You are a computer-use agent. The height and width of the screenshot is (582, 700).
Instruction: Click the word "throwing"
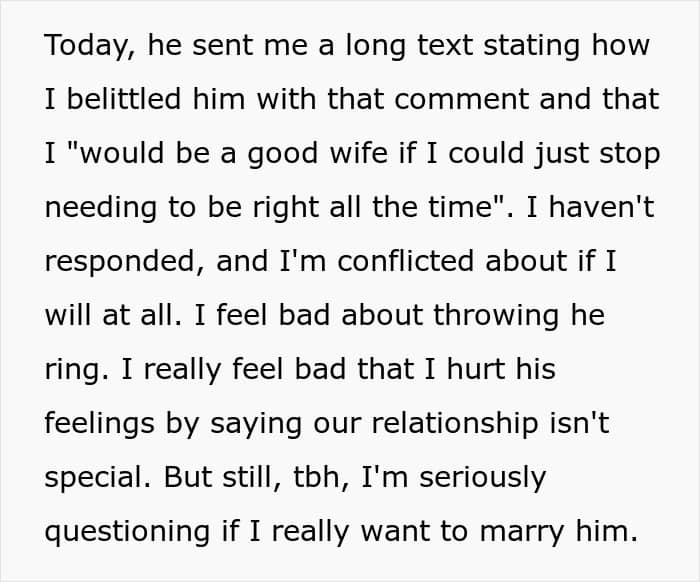pos(496,316)
